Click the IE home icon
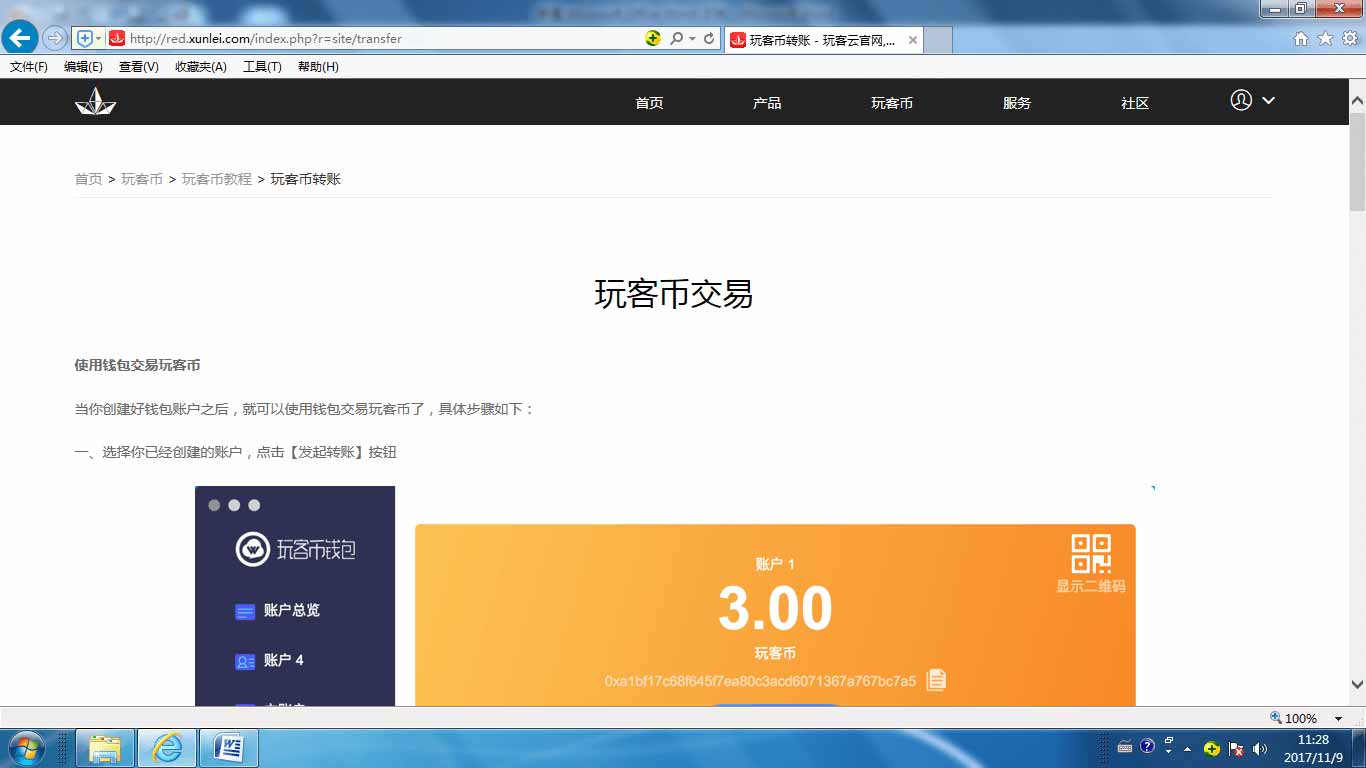 click(1300, 38)
